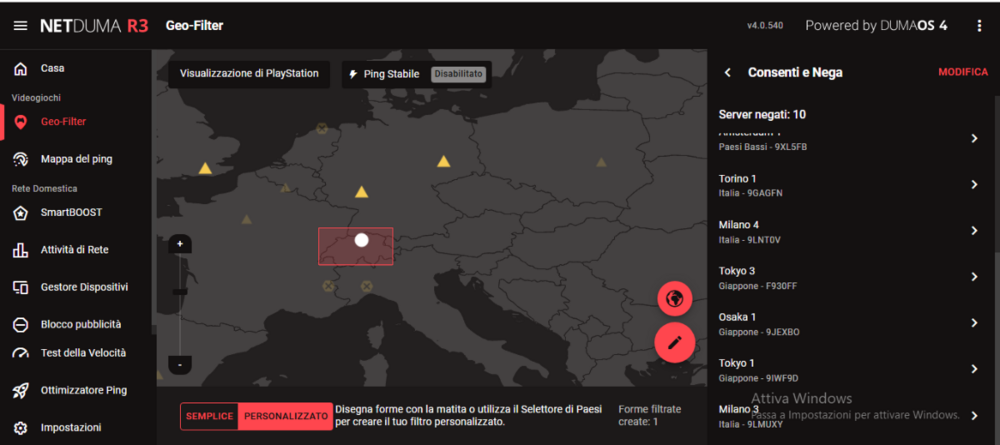This screenshot has width=1000, height=445.
Task: Open the three-dot options menu
Action: click(979, 26)
